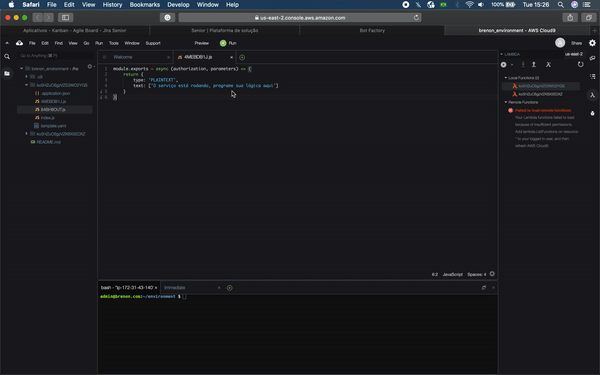This screenshot has width=600, height=375.
Task: Click the Lambda toolbar lambda symbol icon
Action: click(x=548, y=65)
